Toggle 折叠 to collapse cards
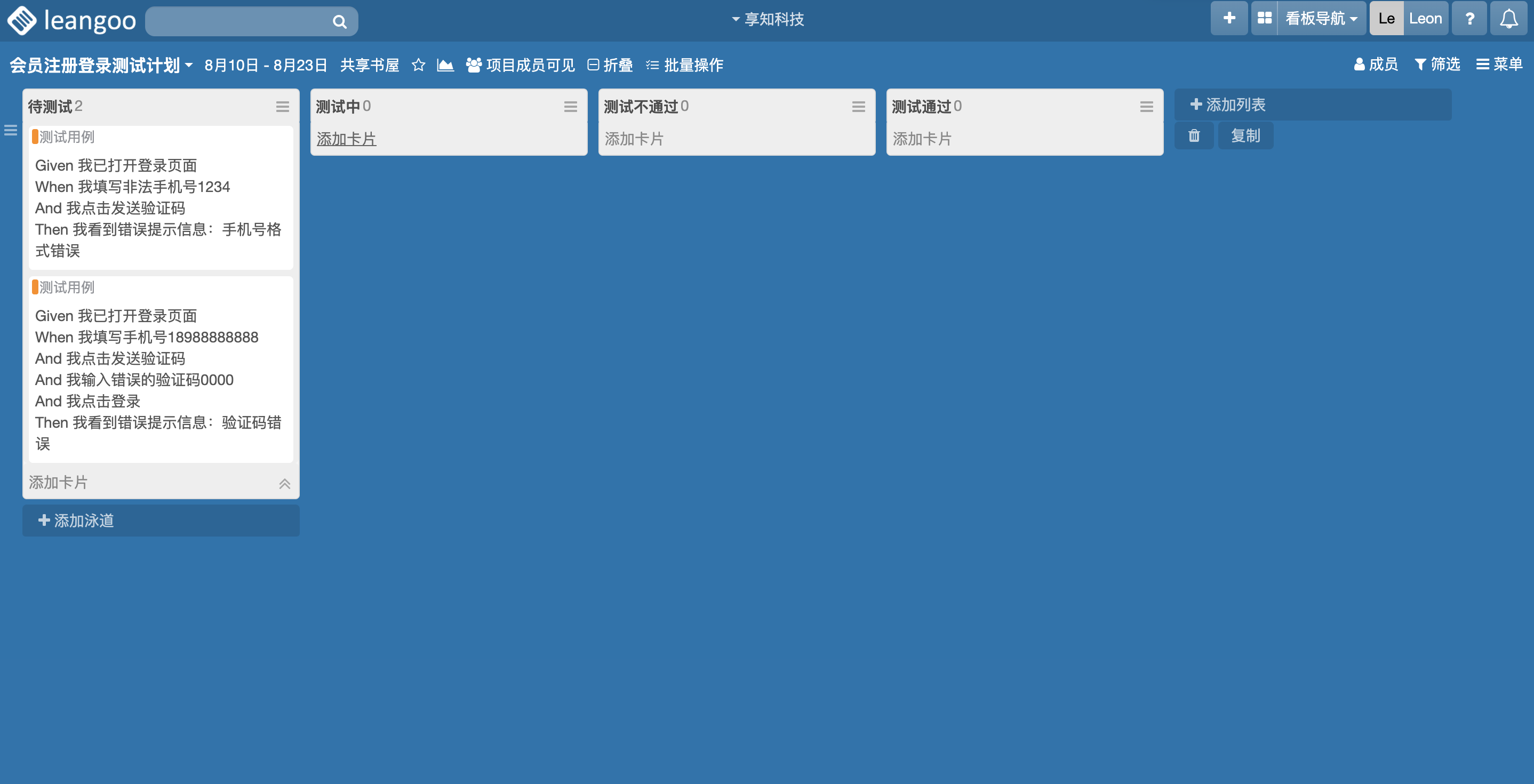Viewport: 1534px width, 784px height. (610, 65)
